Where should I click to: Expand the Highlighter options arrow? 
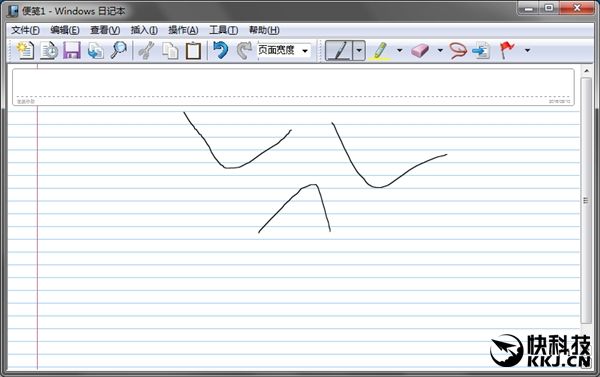399,50
